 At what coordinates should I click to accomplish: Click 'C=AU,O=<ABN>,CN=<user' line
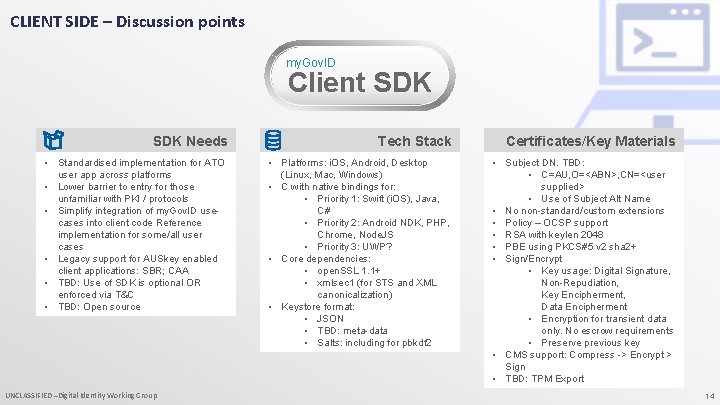point(603,174)
